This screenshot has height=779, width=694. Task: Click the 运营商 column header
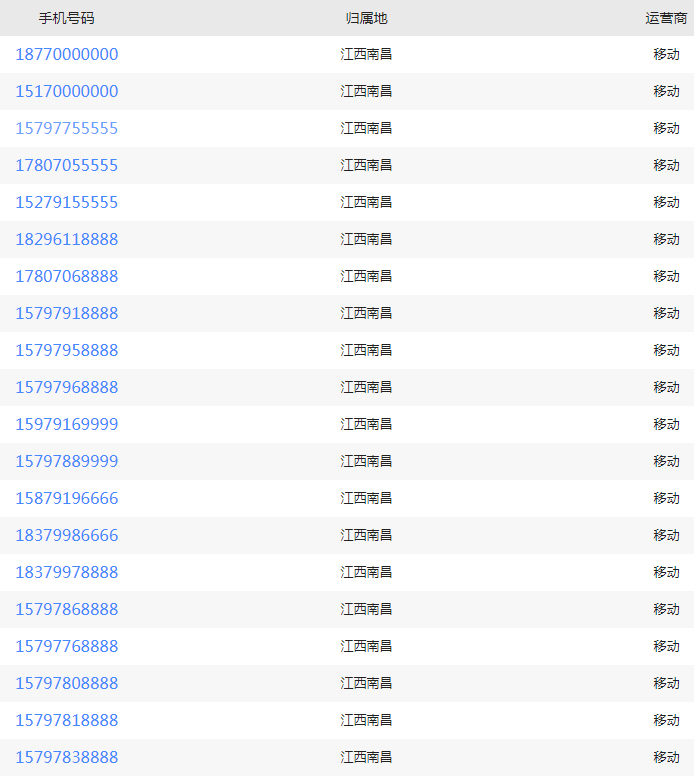tap(666, 18)
